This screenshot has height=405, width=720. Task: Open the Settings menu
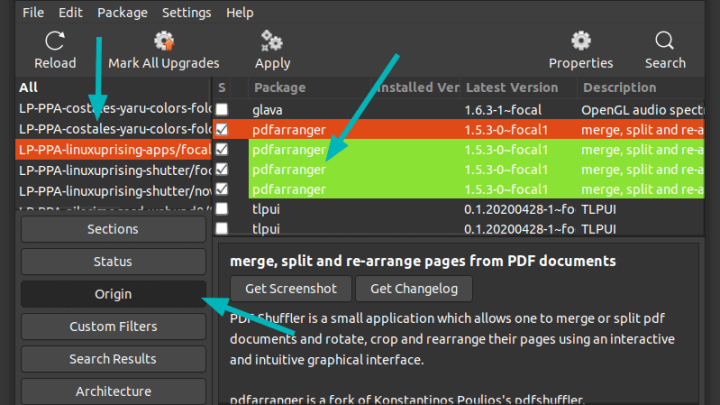click(x=186, y=12)
